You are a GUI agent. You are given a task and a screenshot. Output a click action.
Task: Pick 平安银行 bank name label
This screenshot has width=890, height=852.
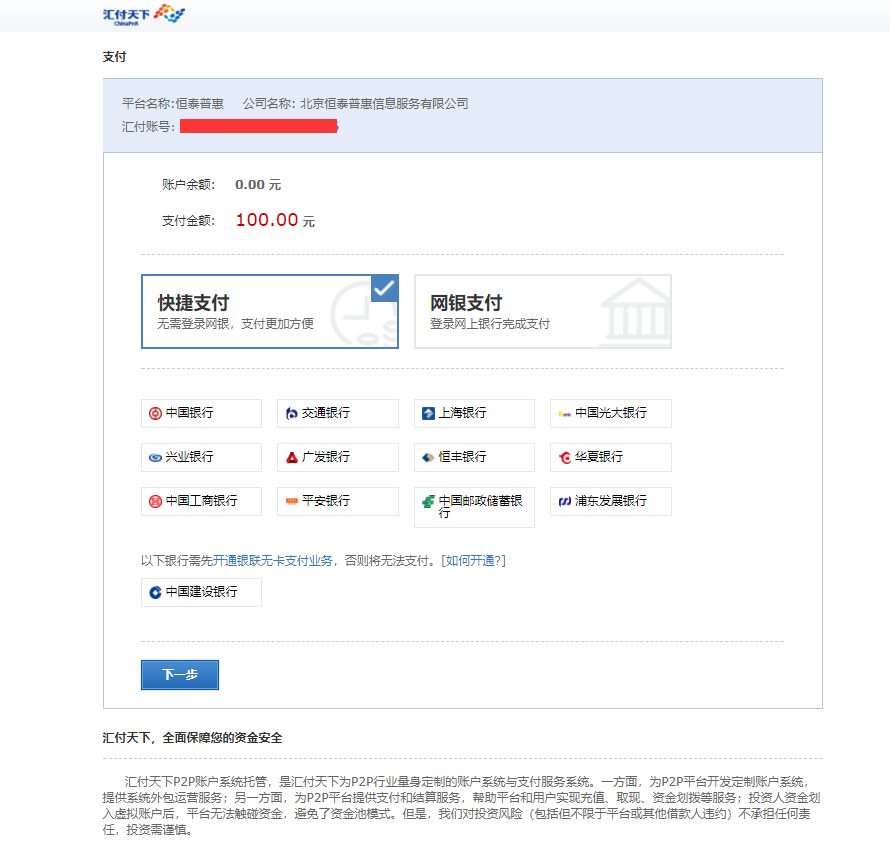click(326, 501)
